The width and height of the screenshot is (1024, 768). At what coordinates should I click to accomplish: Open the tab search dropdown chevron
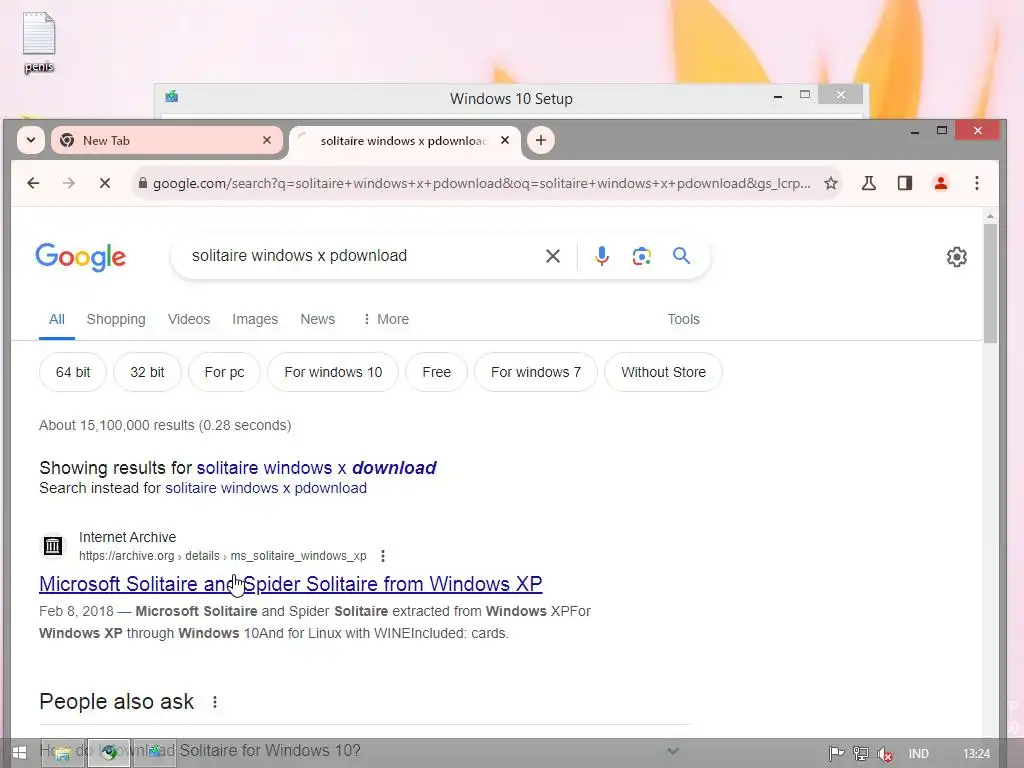pyautogui.click(x=31, y=140)
